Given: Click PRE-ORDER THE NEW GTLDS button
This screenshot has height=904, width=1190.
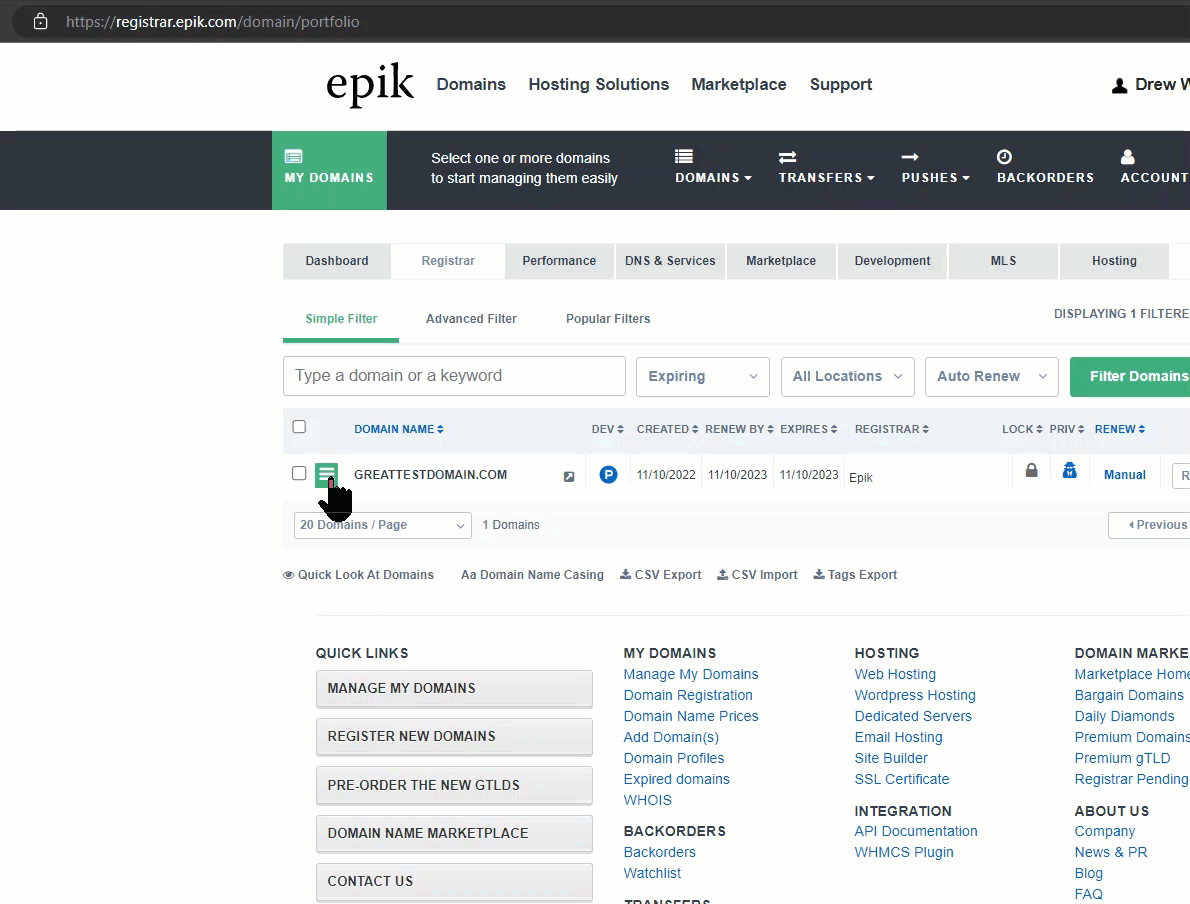Looking at the screenshot, I should pyautogui.click(x=454, y=785).
